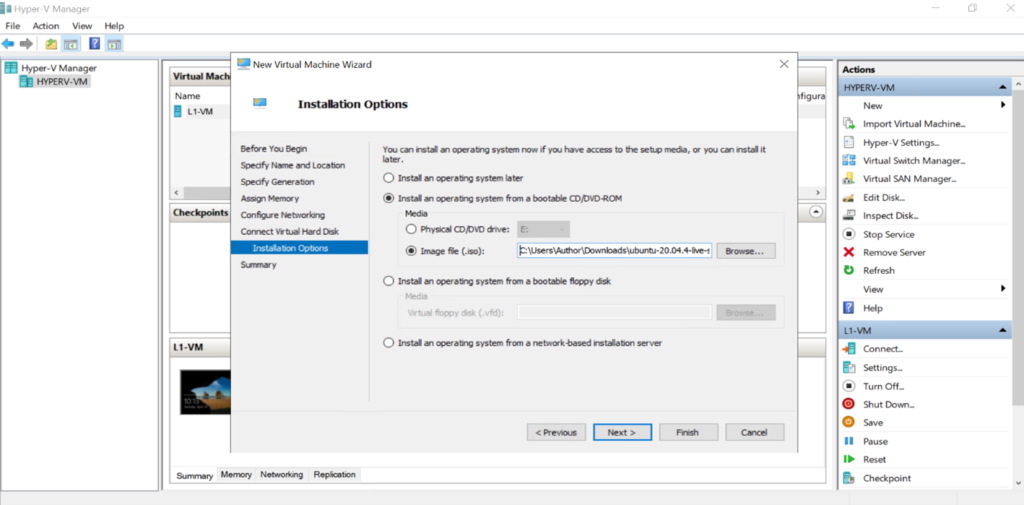Click the Turn Off icon
Image resolution: width=1024 pixels, height=505 pixels.
[x=849, y=386]
